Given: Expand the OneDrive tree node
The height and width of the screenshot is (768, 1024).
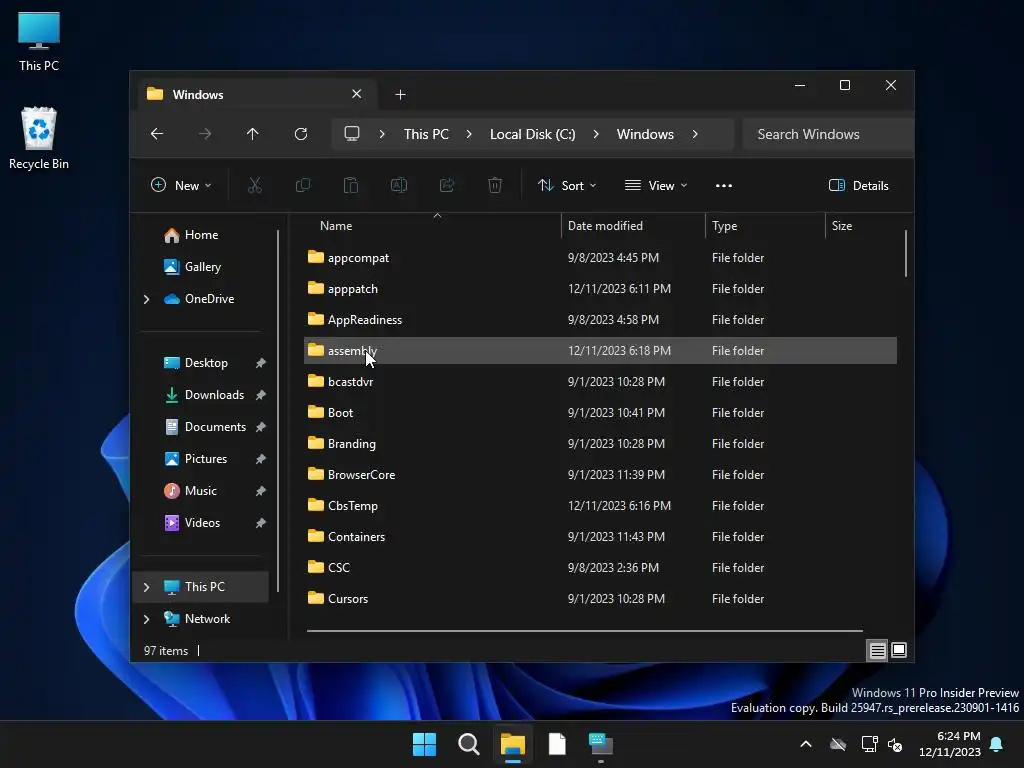Looking at the screenshot, I should 146,299.
